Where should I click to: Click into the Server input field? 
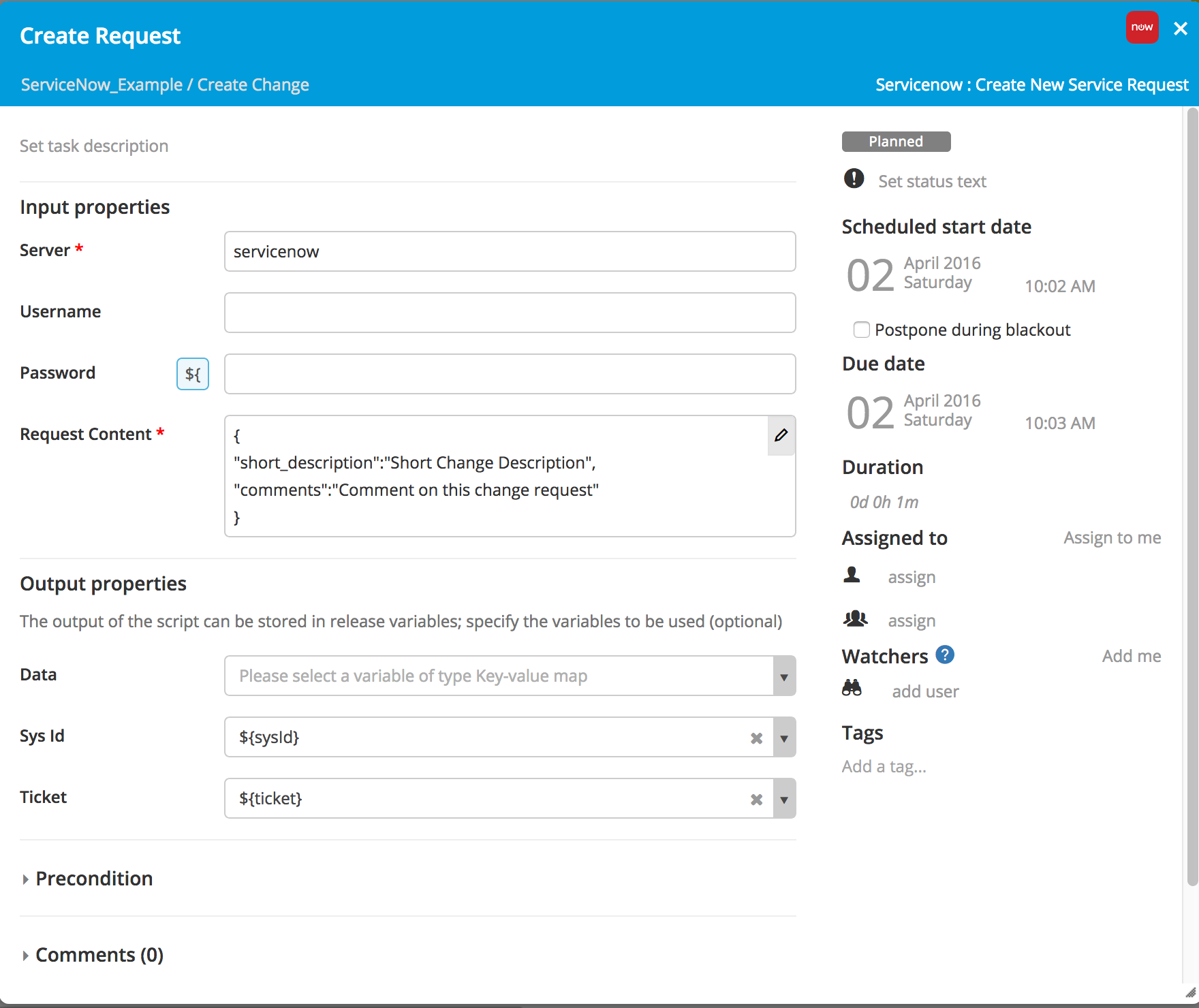click(x=510, y=251)
